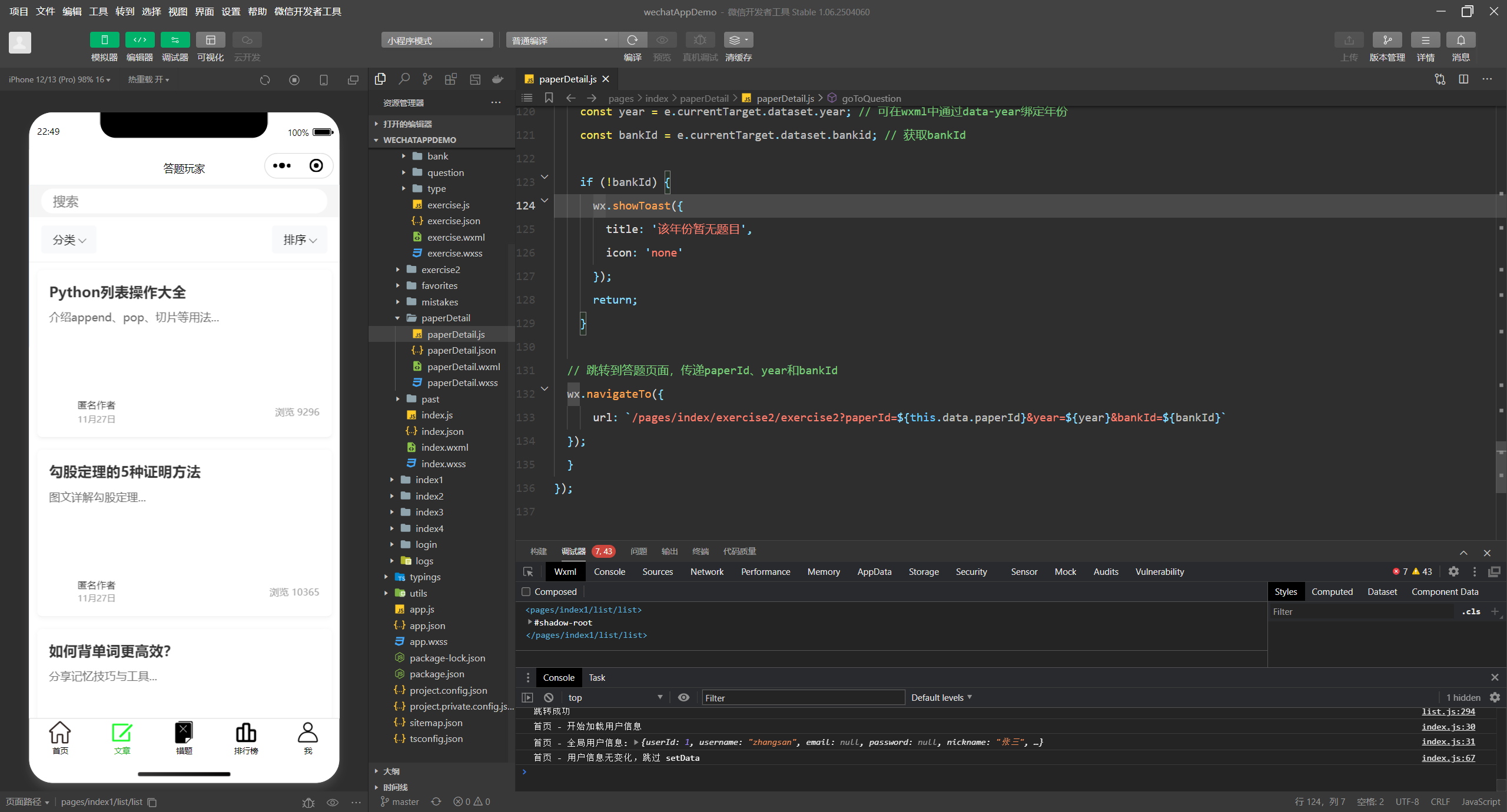Toggle the code editor (编辑器) button
The height and width of the screenshot is (812, 1507).
tap(140, 40)
